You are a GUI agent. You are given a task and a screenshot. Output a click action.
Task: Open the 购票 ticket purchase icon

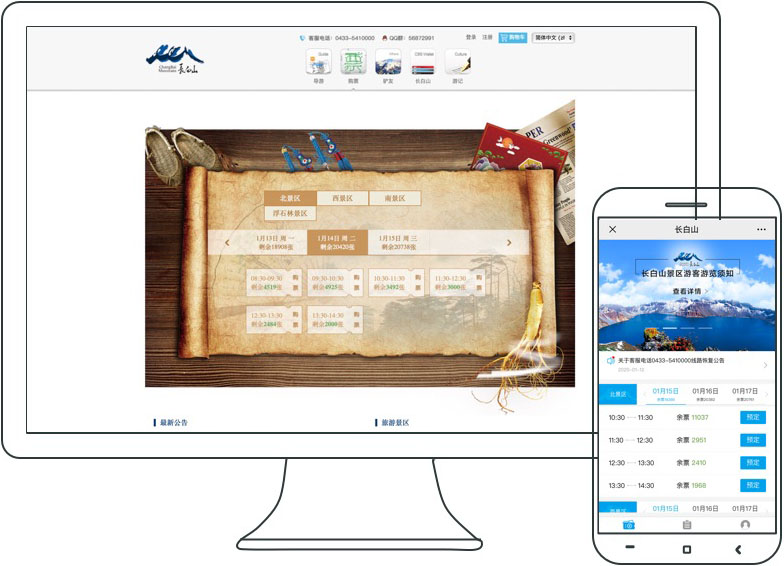[353, 63]
